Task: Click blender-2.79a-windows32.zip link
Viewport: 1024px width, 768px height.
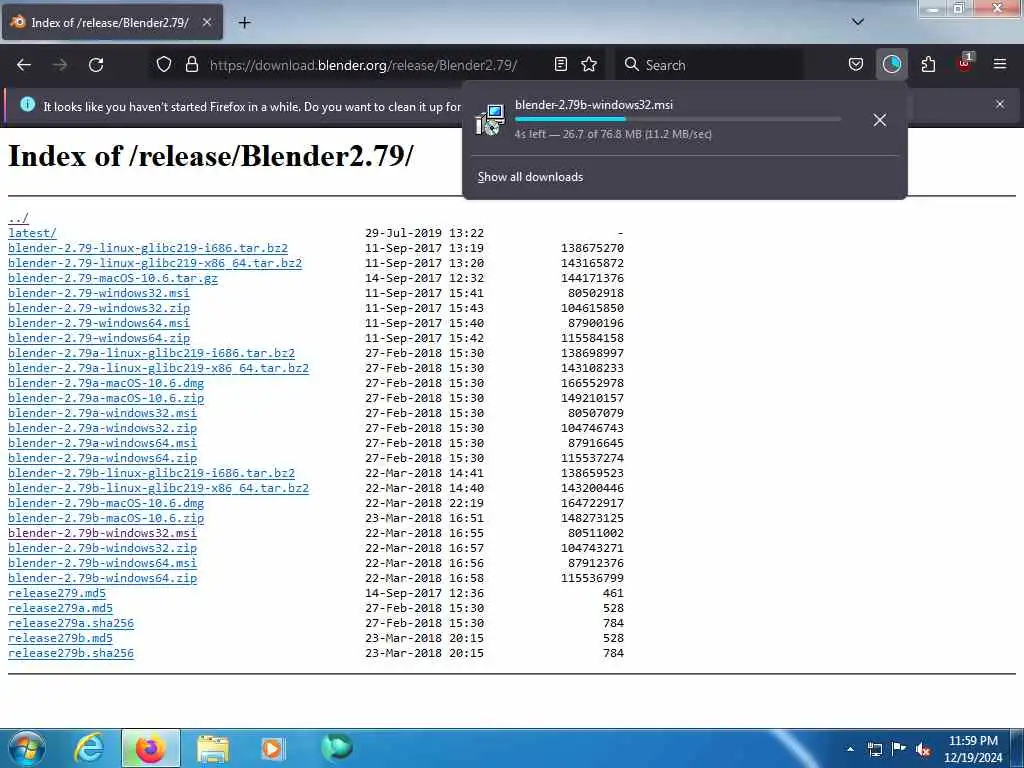Action: pos(103,428)
